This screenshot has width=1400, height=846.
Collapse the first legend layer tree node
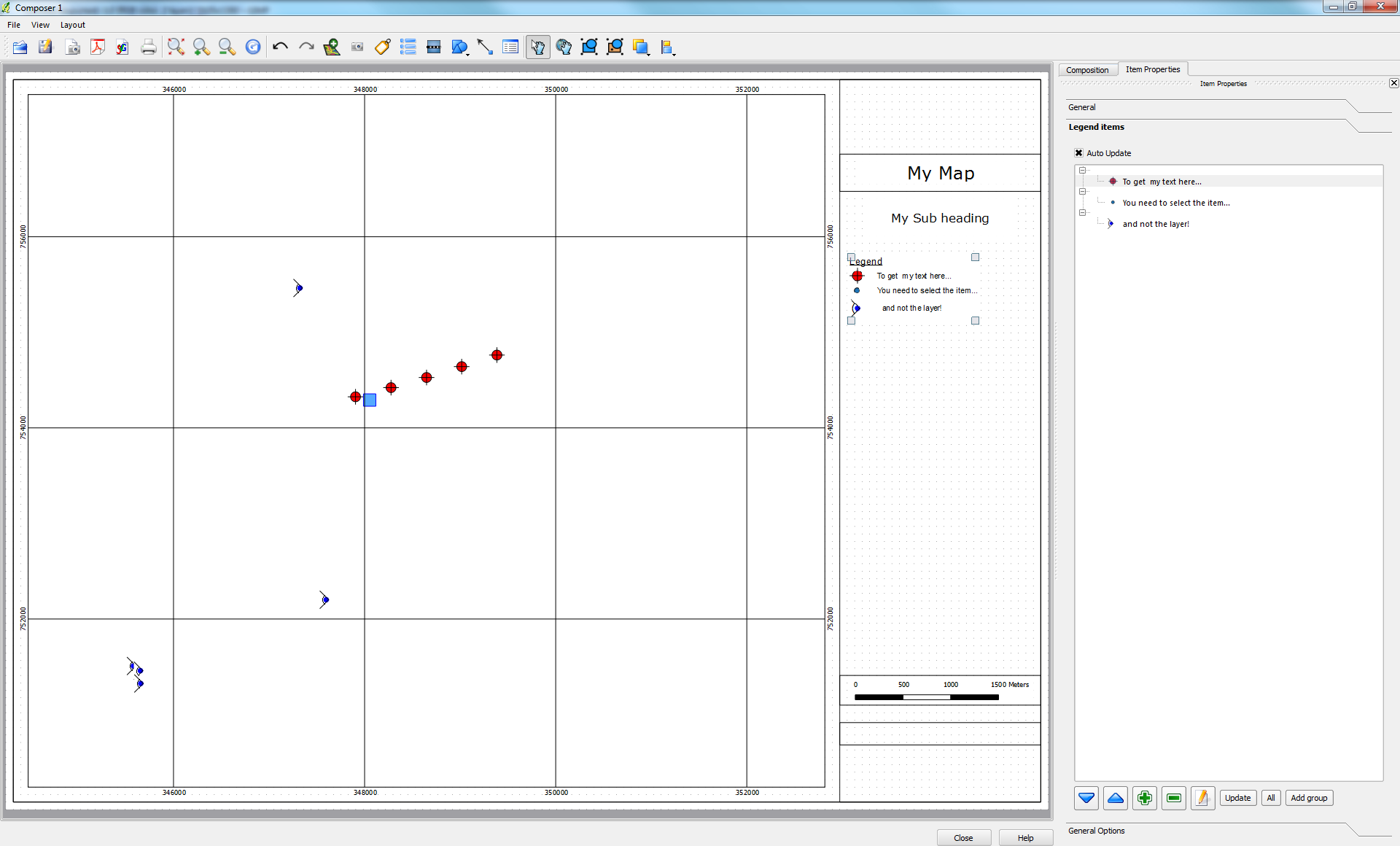pyautogui.click(x=1083, y=171)
